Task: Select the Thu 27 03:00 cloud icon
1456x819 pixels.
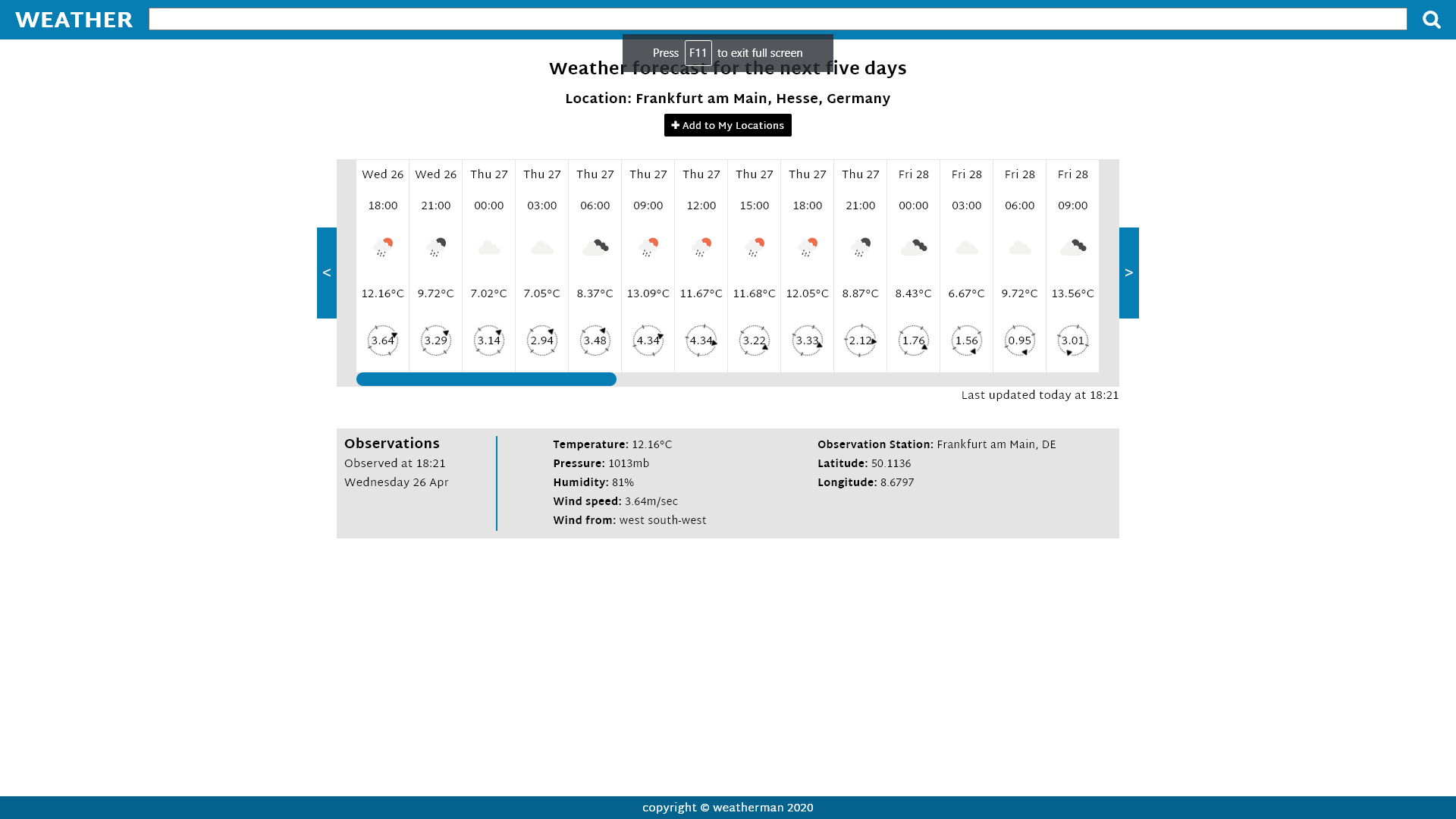Action: [542, 248]
